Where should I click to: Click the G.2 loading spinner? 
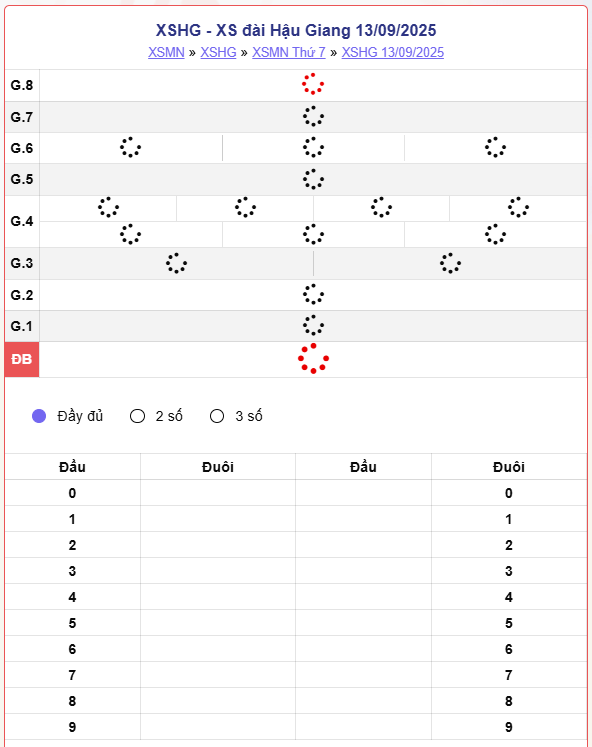313,294
